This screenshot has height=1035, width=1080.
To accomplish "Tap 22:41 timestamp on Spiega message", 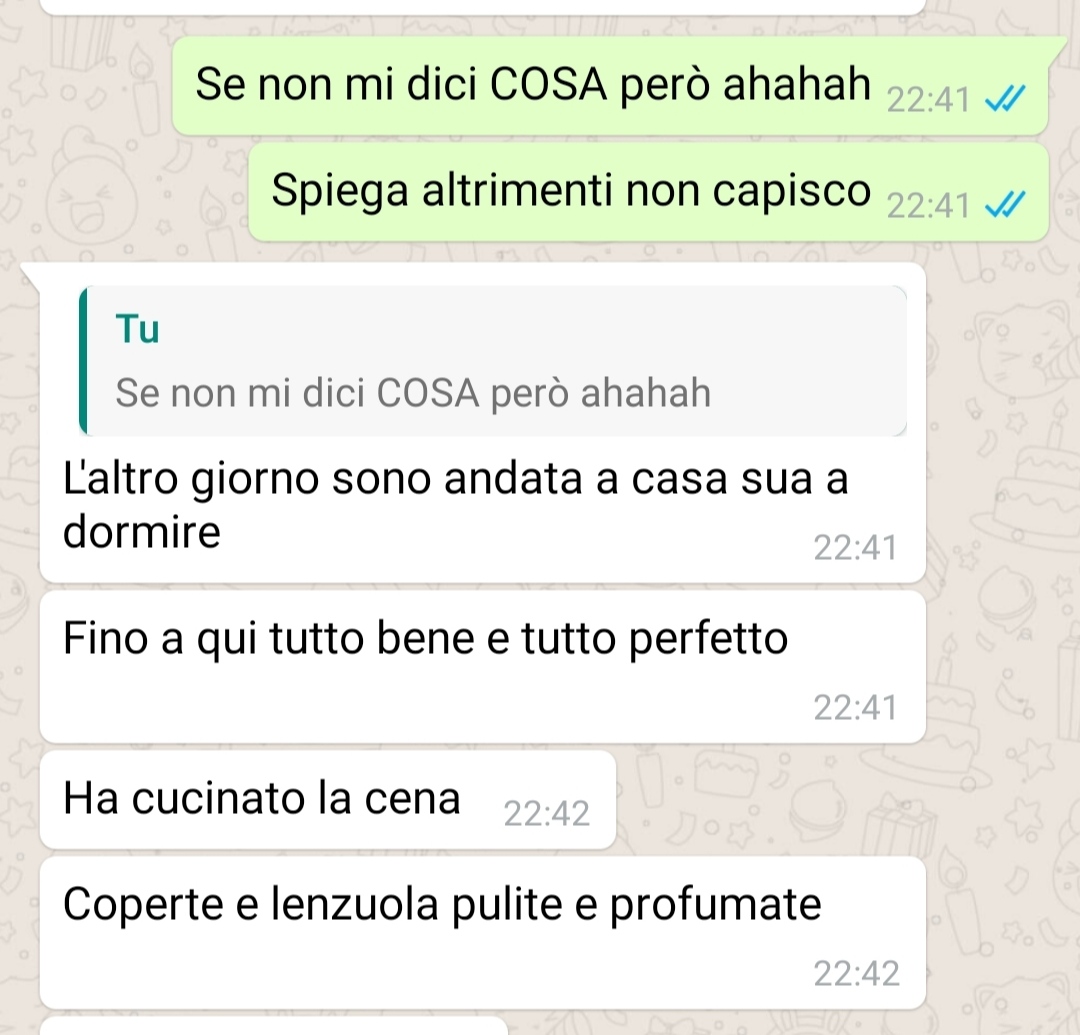I will tap(928, 206).
